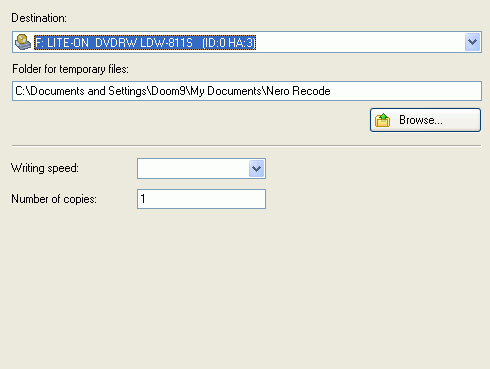This screenshot has height=369, width=490.
Task: Click the DVD burner drive icon in Destination
Action: coord(23,42)
